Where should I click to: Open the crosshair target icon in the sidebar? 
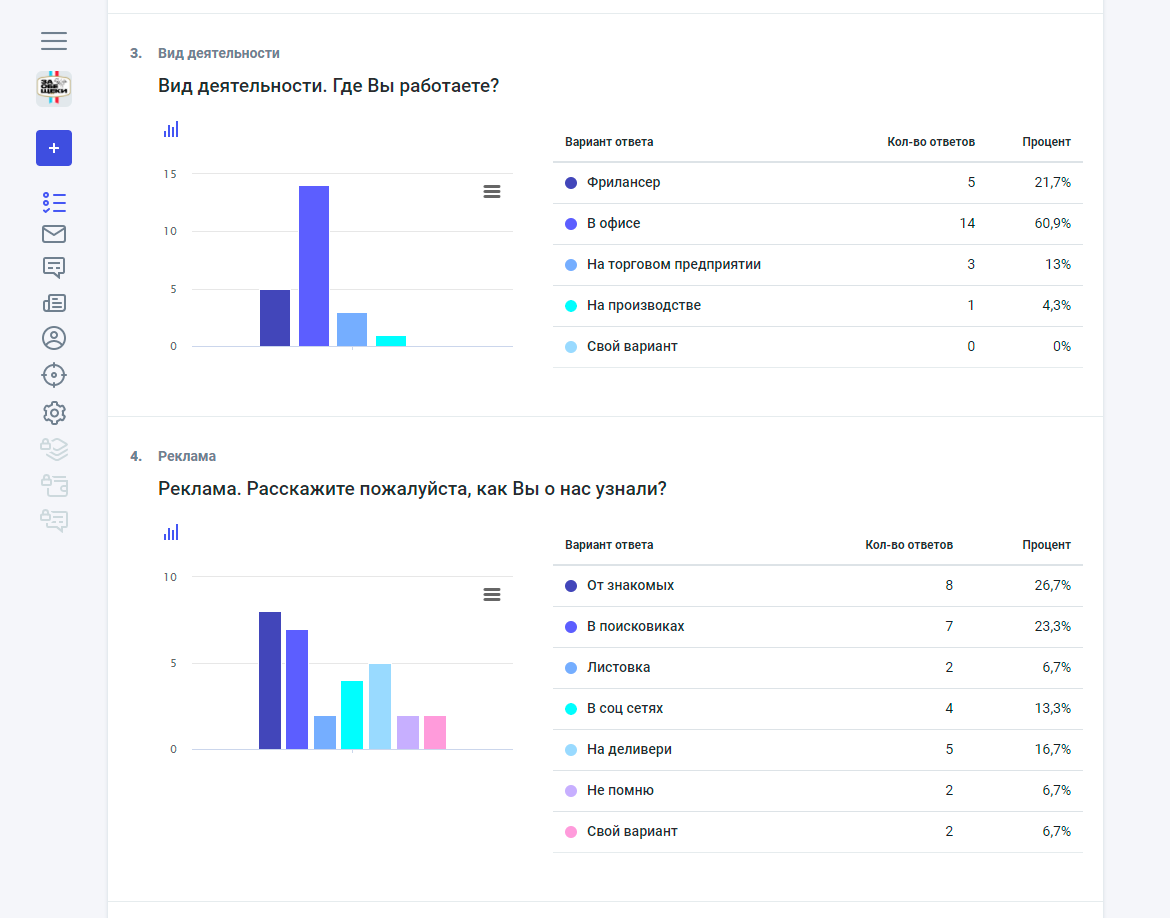(54, 375)
